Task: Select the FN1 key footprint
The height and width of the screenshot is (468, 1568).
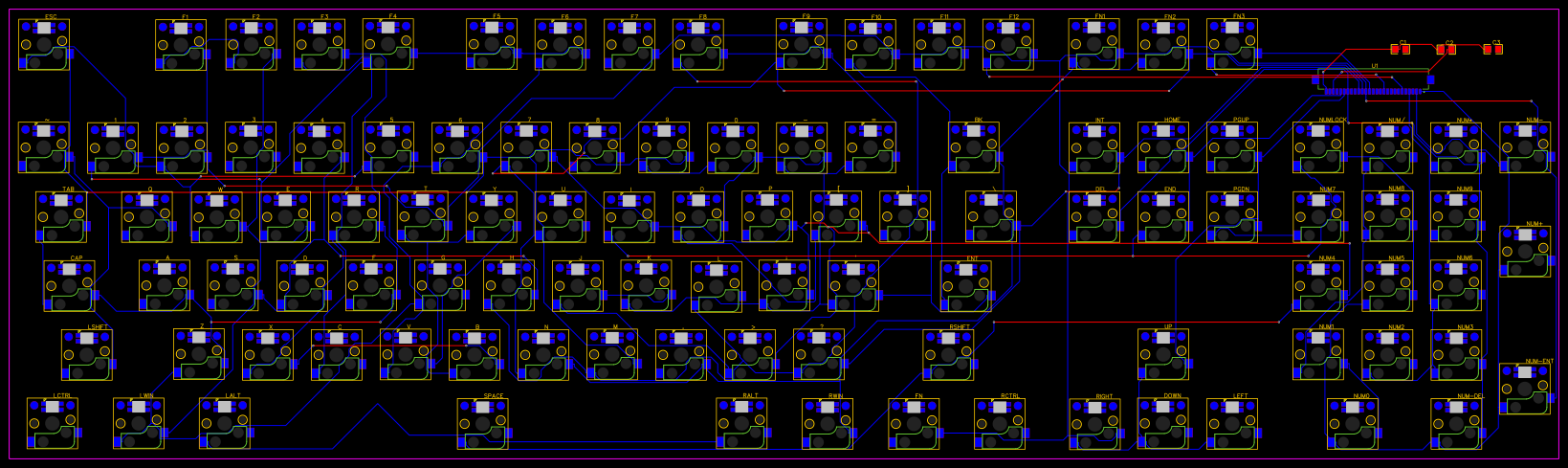Action: (x=1094, y=45)
